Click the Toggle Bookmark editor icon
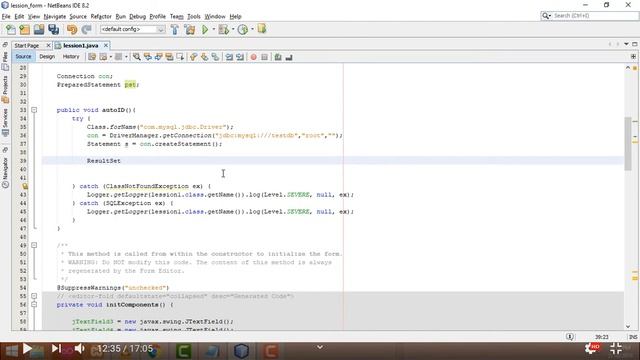This screenshot has width=640, height=360. click(215, 57)
